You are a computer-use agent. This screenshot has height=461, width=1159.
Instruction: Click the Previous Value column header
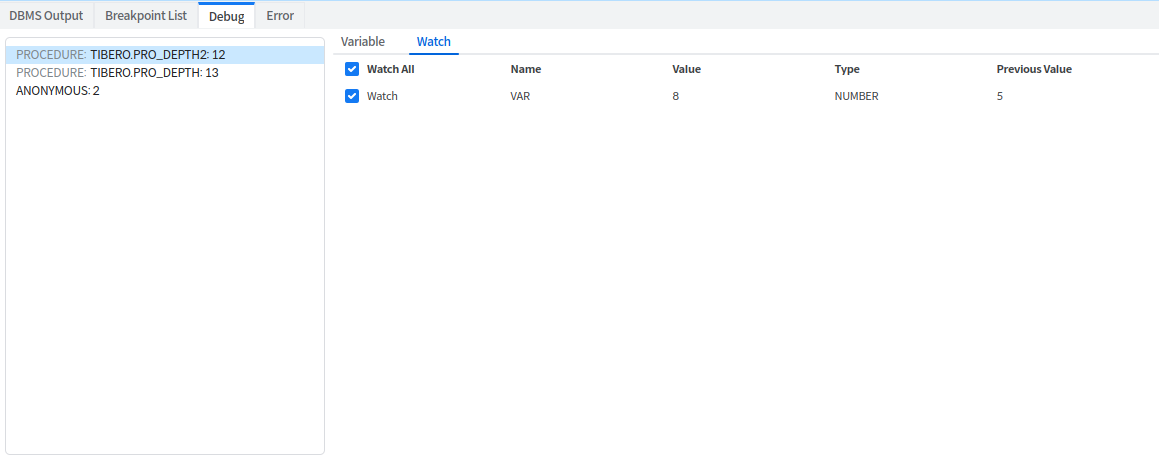(x=1034, y=69)
